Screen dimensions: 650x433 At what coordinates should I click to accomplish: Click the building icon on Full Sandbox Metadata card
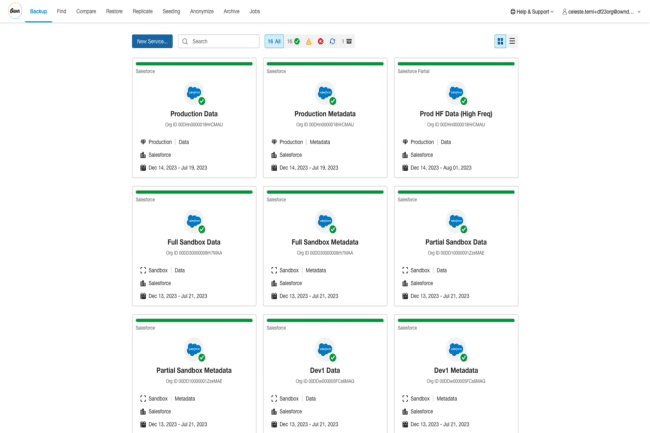pyautogui.click(x=274, y=283)
